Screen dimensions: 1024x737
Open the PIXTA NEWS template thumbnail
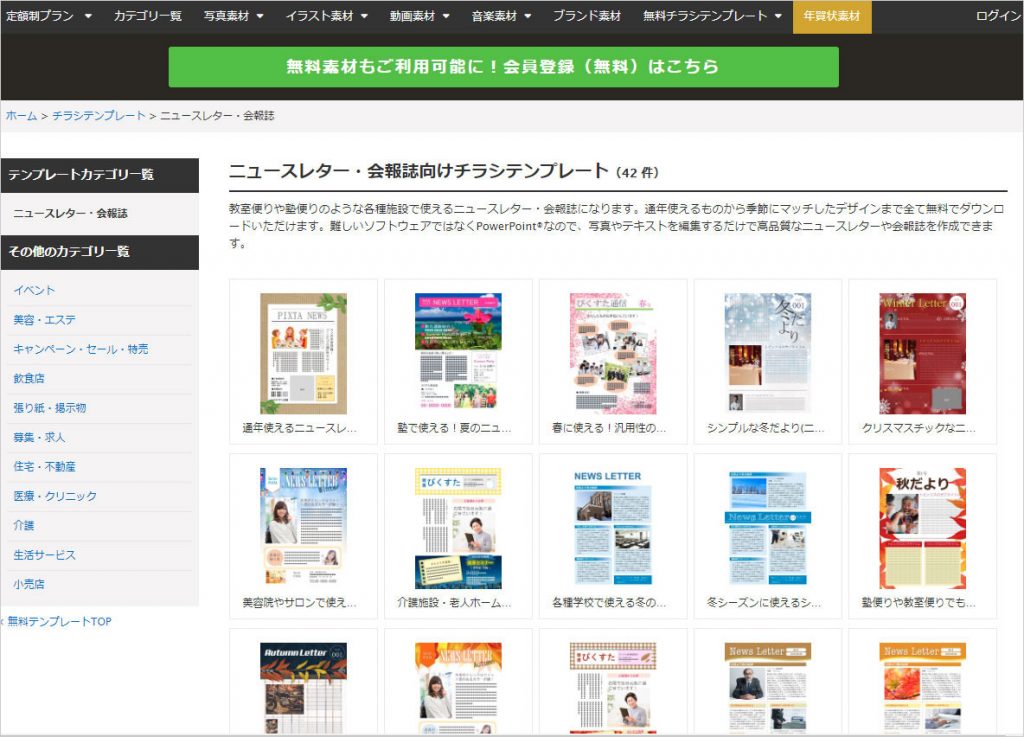(303, 353)
